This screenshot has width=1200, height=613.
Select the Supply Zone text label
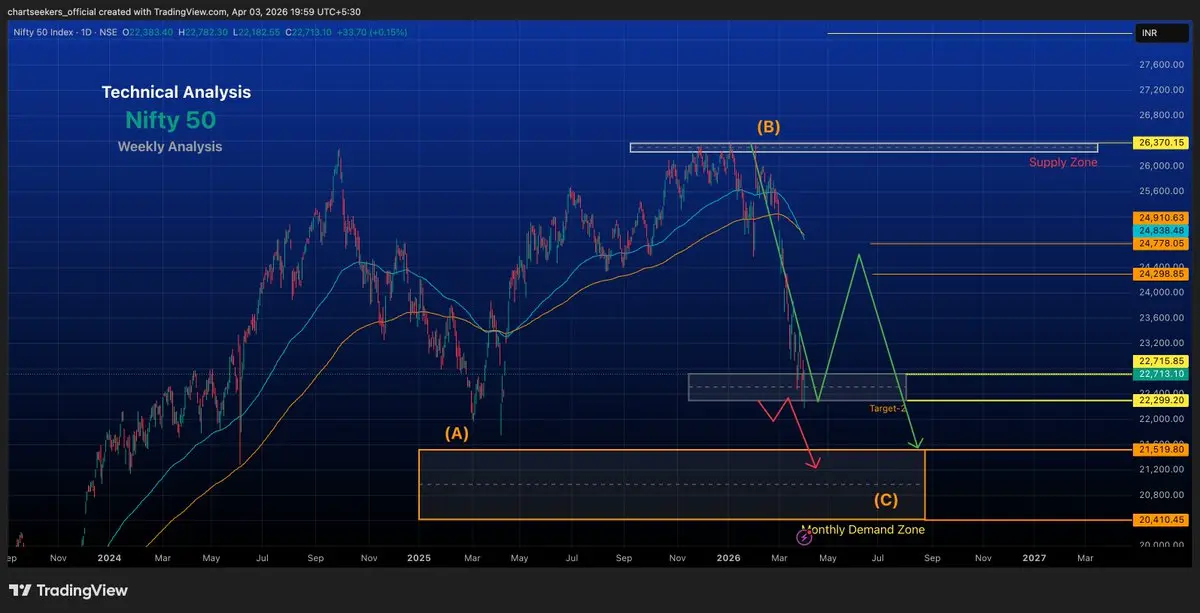pyautogui.click(x=1063, y=162)
